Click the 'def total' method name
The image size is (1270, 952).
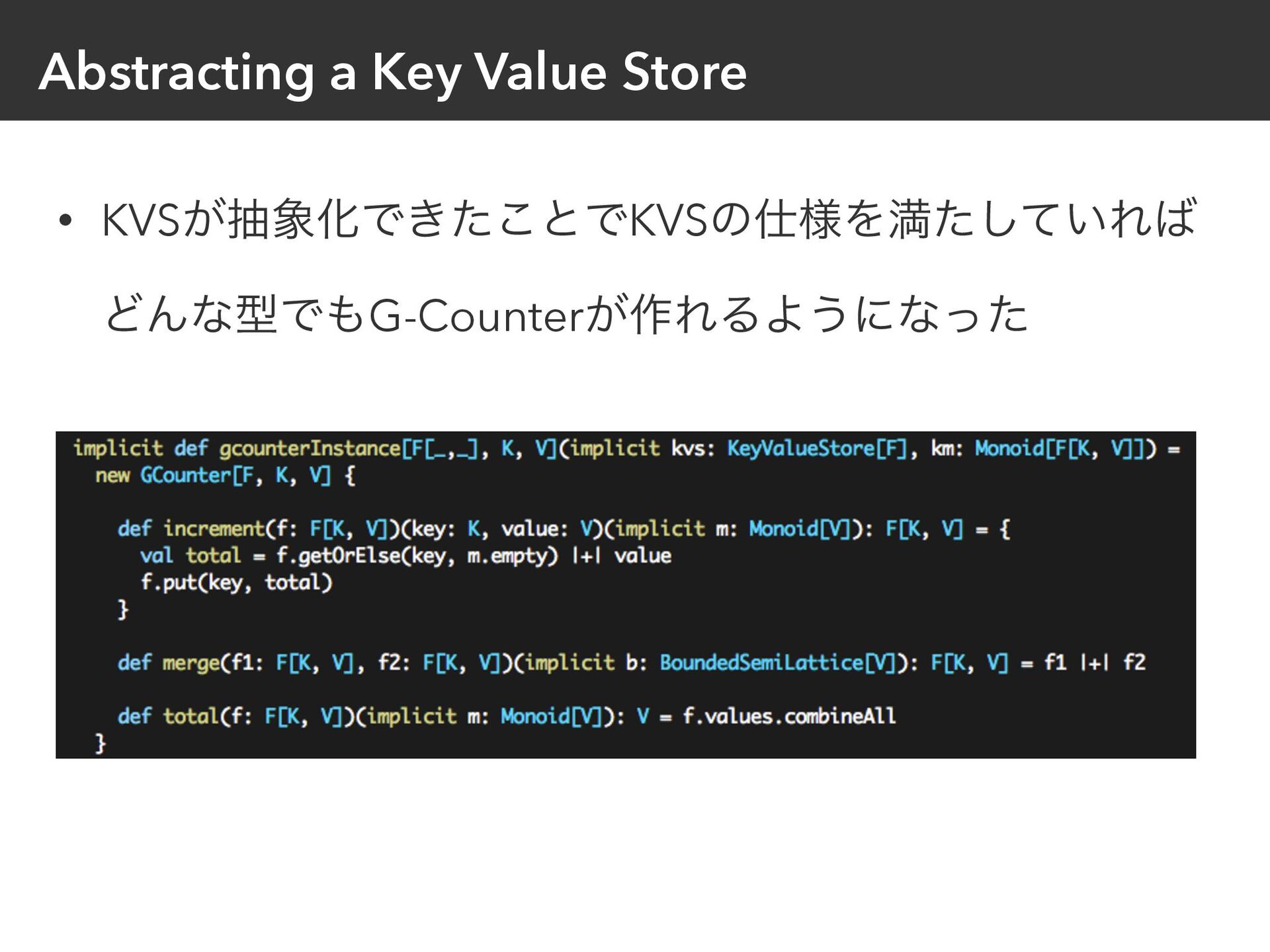(x=168, y=716)
